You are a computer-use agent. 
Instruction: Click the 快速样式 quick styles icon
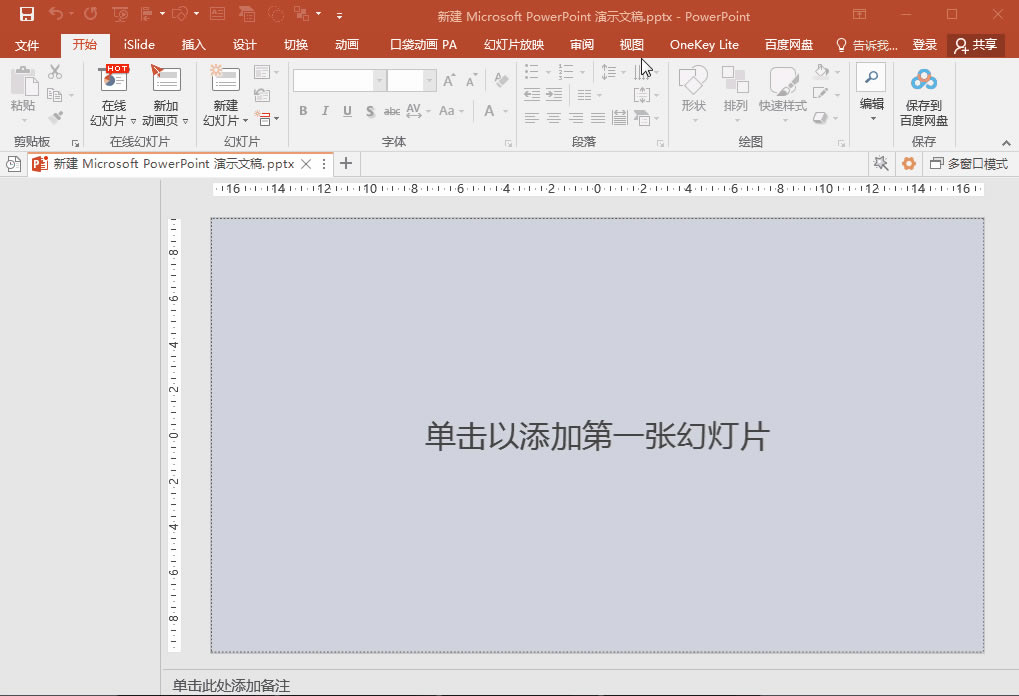(x=783, y=81)
